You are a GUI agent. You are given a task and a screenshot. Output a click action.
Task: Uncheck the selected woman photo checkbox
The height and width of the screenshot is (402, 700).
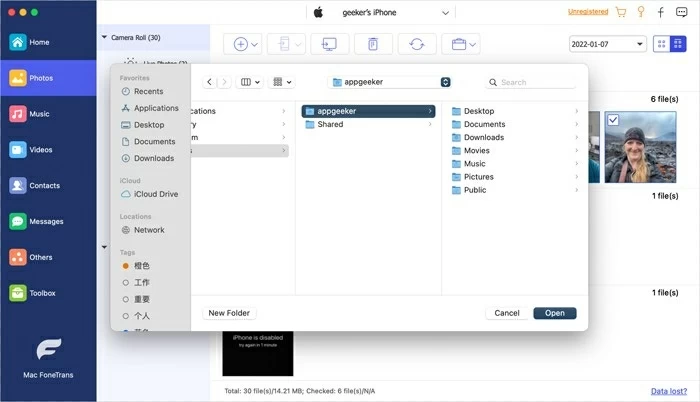(612, 120)
